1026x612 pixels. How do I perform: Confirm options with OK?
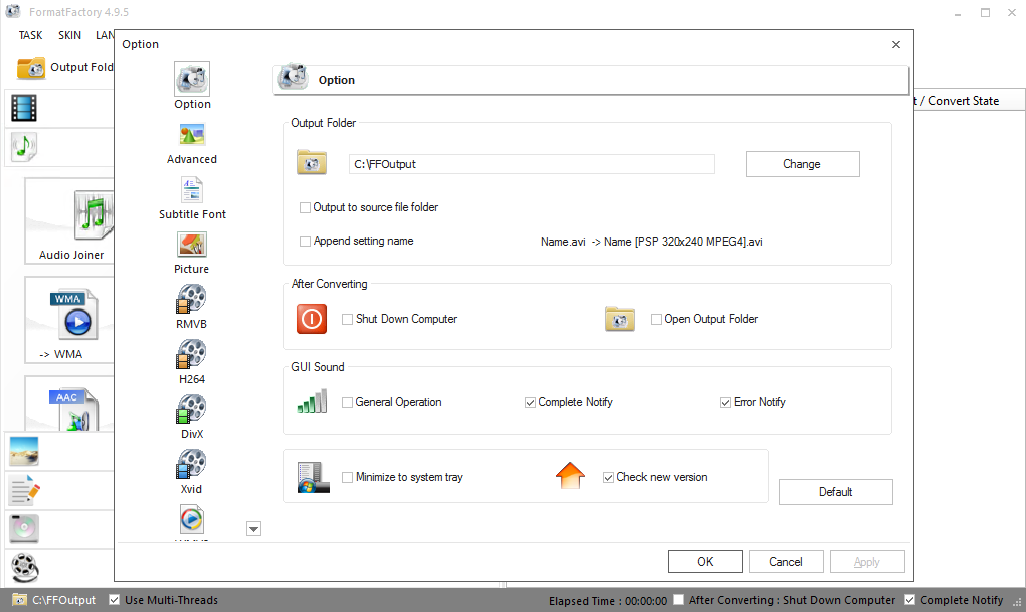[x=705, y=562]
